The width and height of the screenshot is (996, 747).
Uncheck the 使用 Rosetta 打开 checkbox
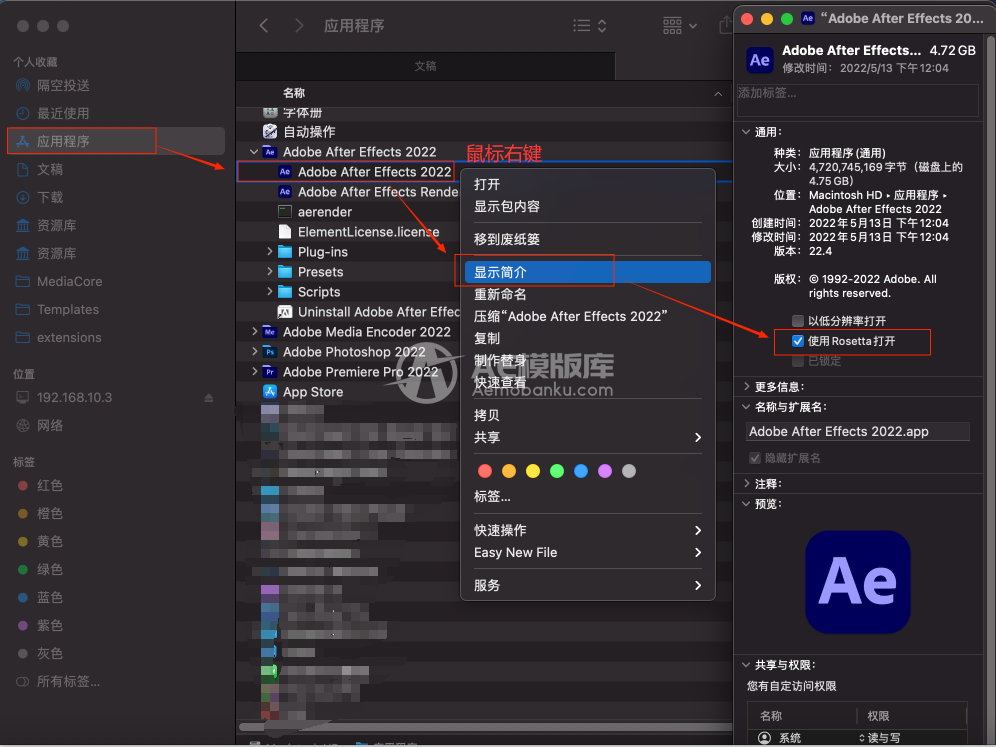pos(797,341)
